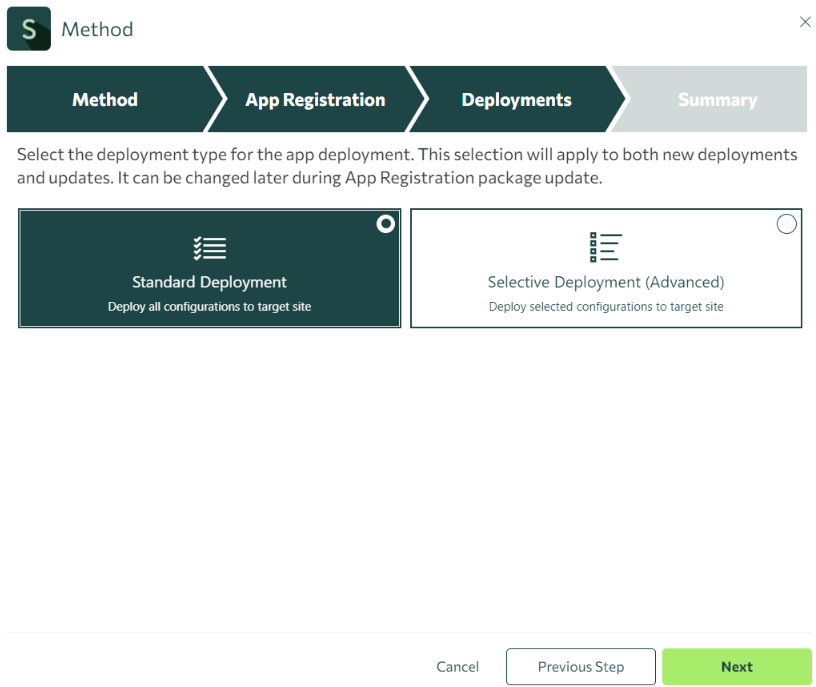This screenshot has width=816, height=687.
Task: Click the Standard Deployment checklist icon
Action: pyautogui.click(x=210, y=248)
